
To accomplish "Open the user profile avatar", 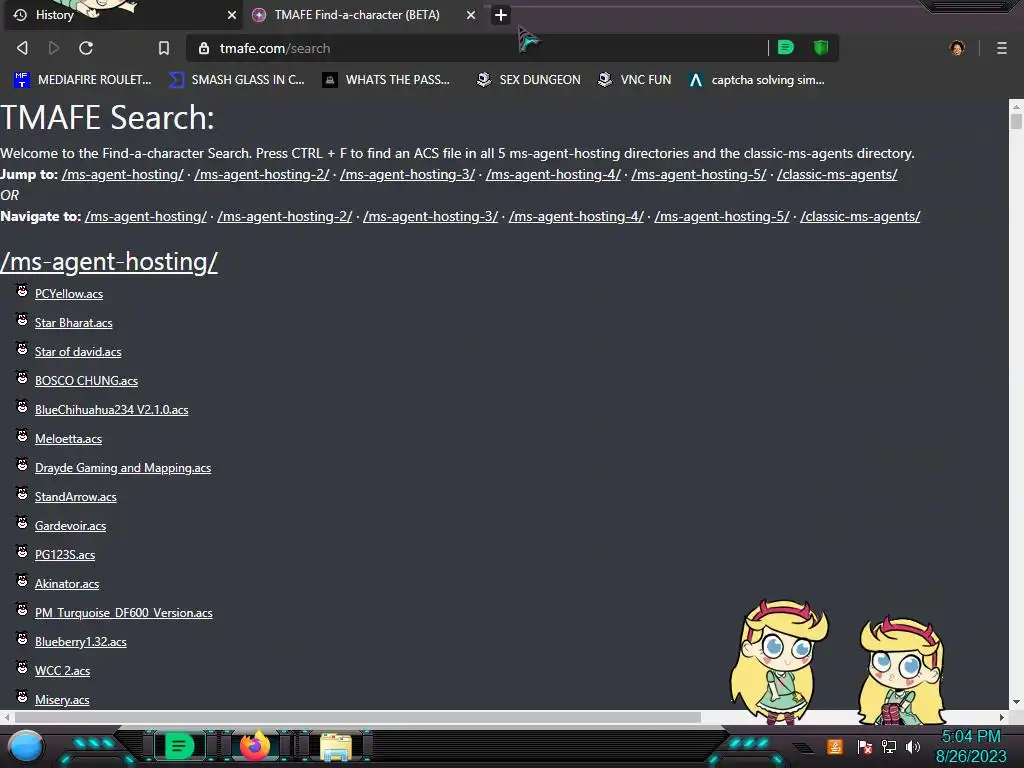I will (957, 48).
